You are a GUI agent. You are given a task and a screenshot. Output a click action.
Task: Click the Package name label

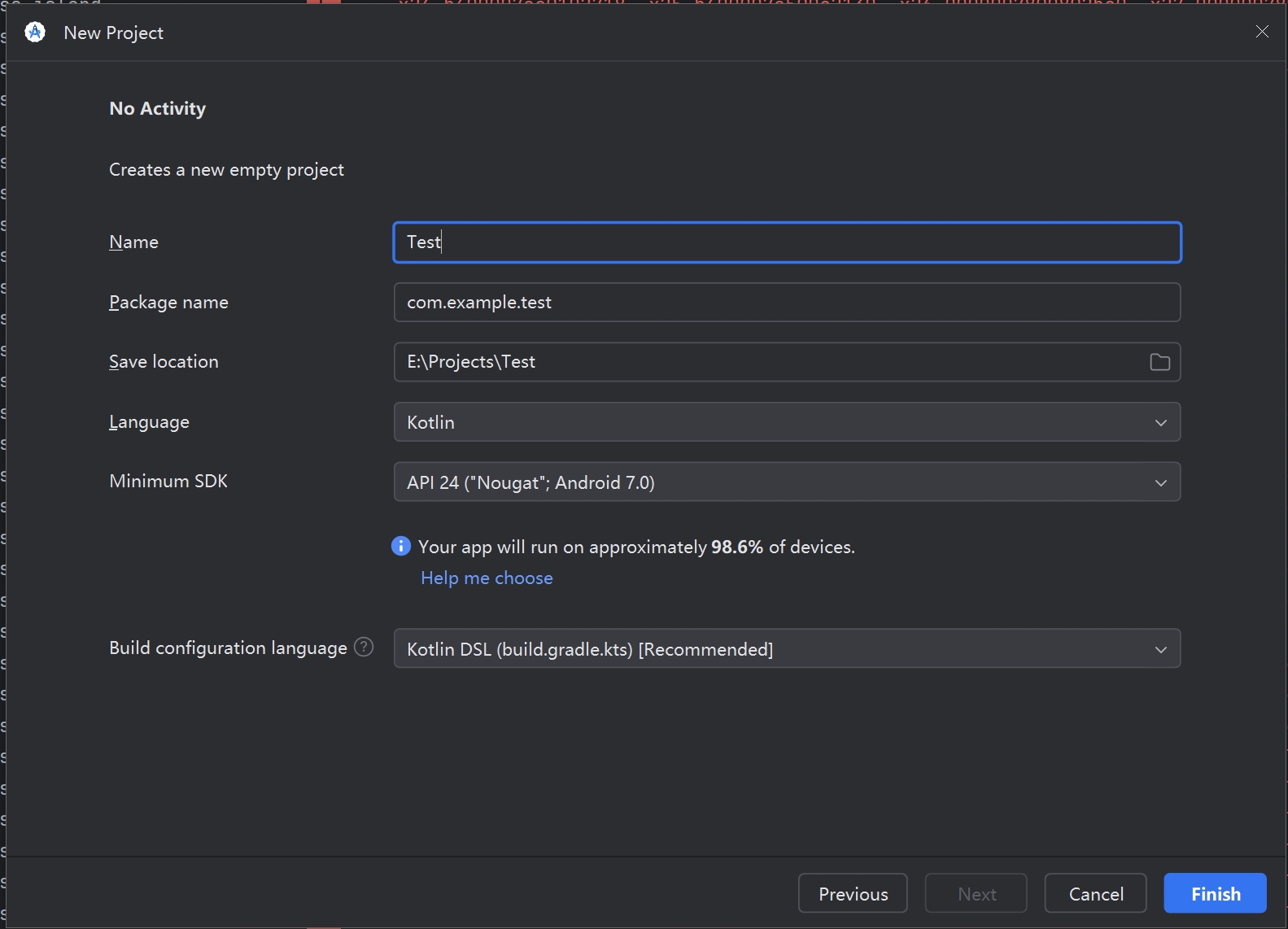[168, 303]
